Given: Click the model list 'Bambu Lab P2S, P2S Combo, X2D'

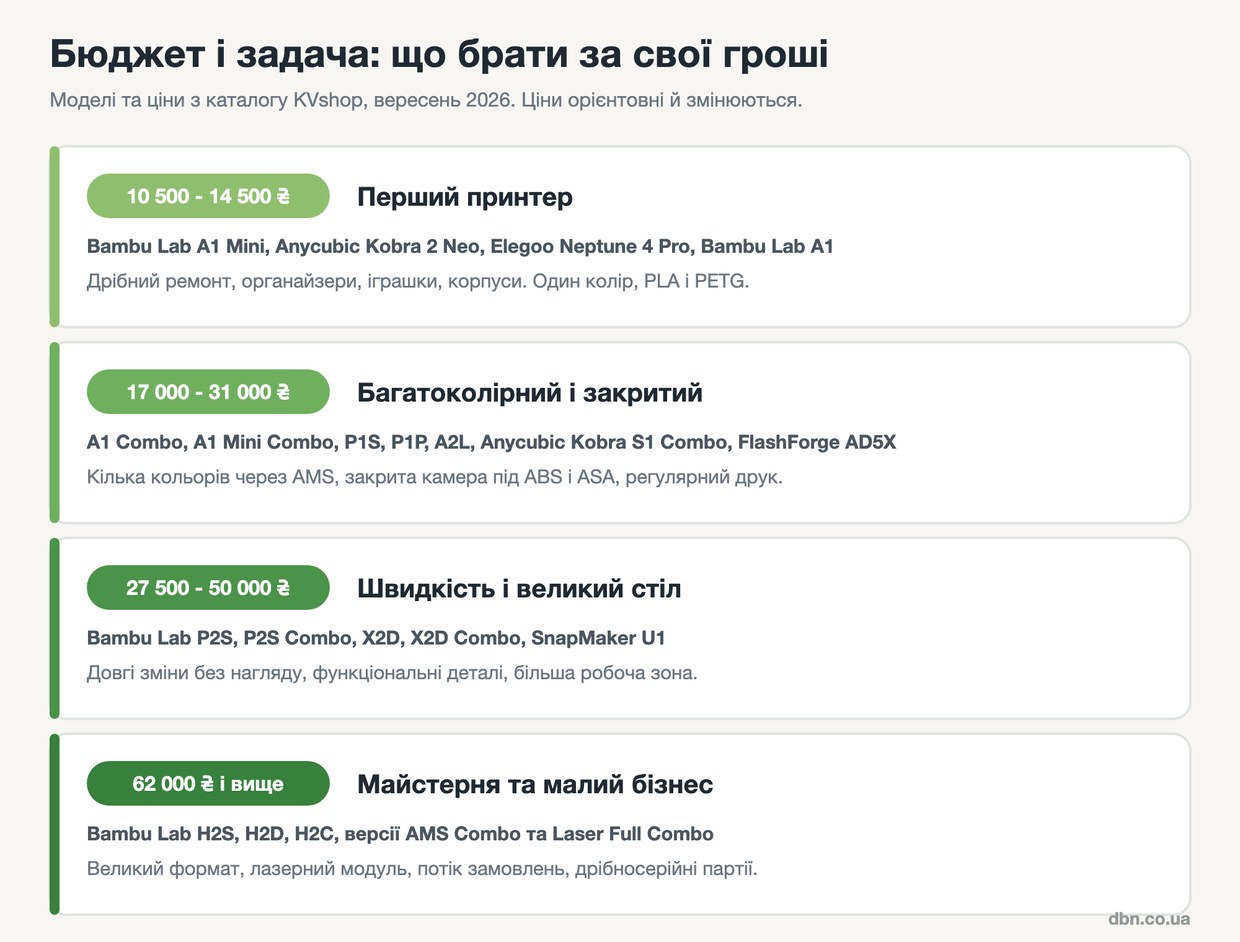Looking at the screenshot, I should pyautogui.click(x=376, y=638).
